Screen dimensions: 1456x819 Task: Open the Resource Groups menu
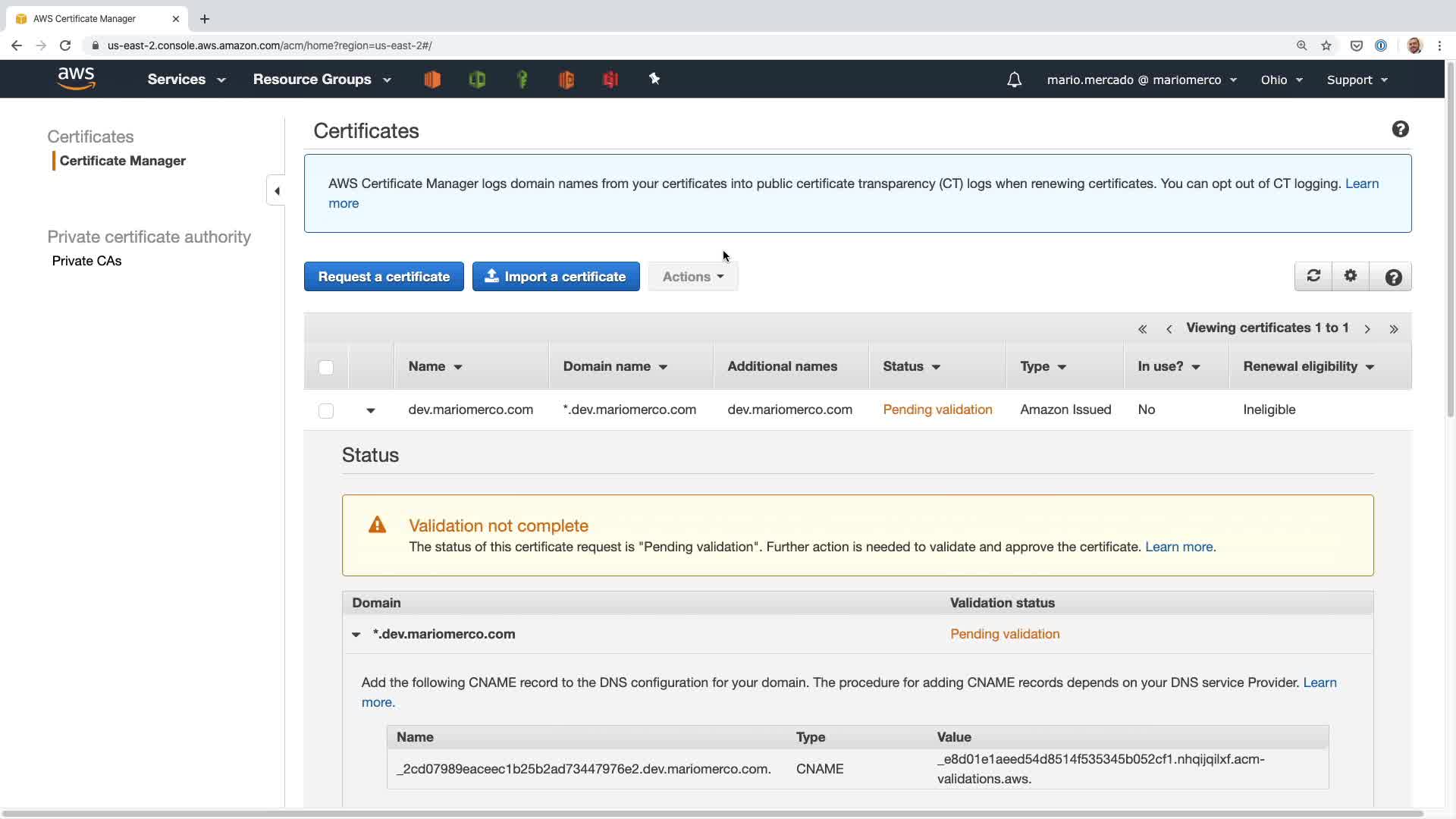coord(322,80)
